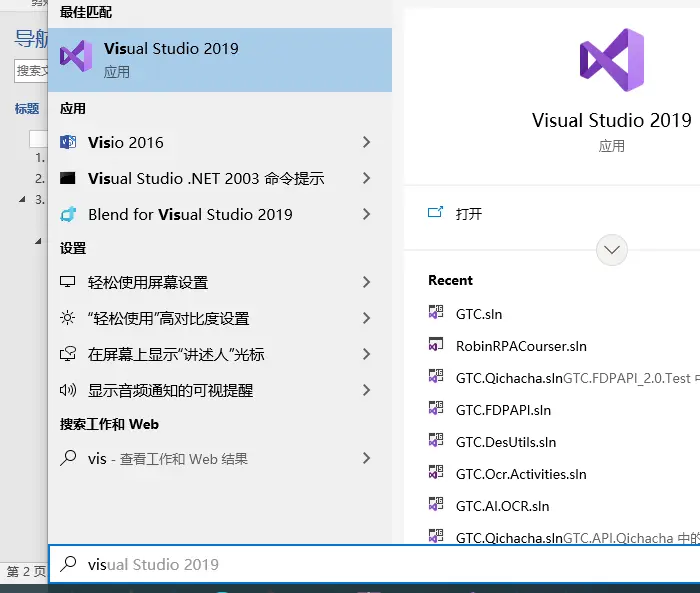Click the Visio 2016 app icon
The height and width of the screenshot is (593, 700).
pos(68,142)
